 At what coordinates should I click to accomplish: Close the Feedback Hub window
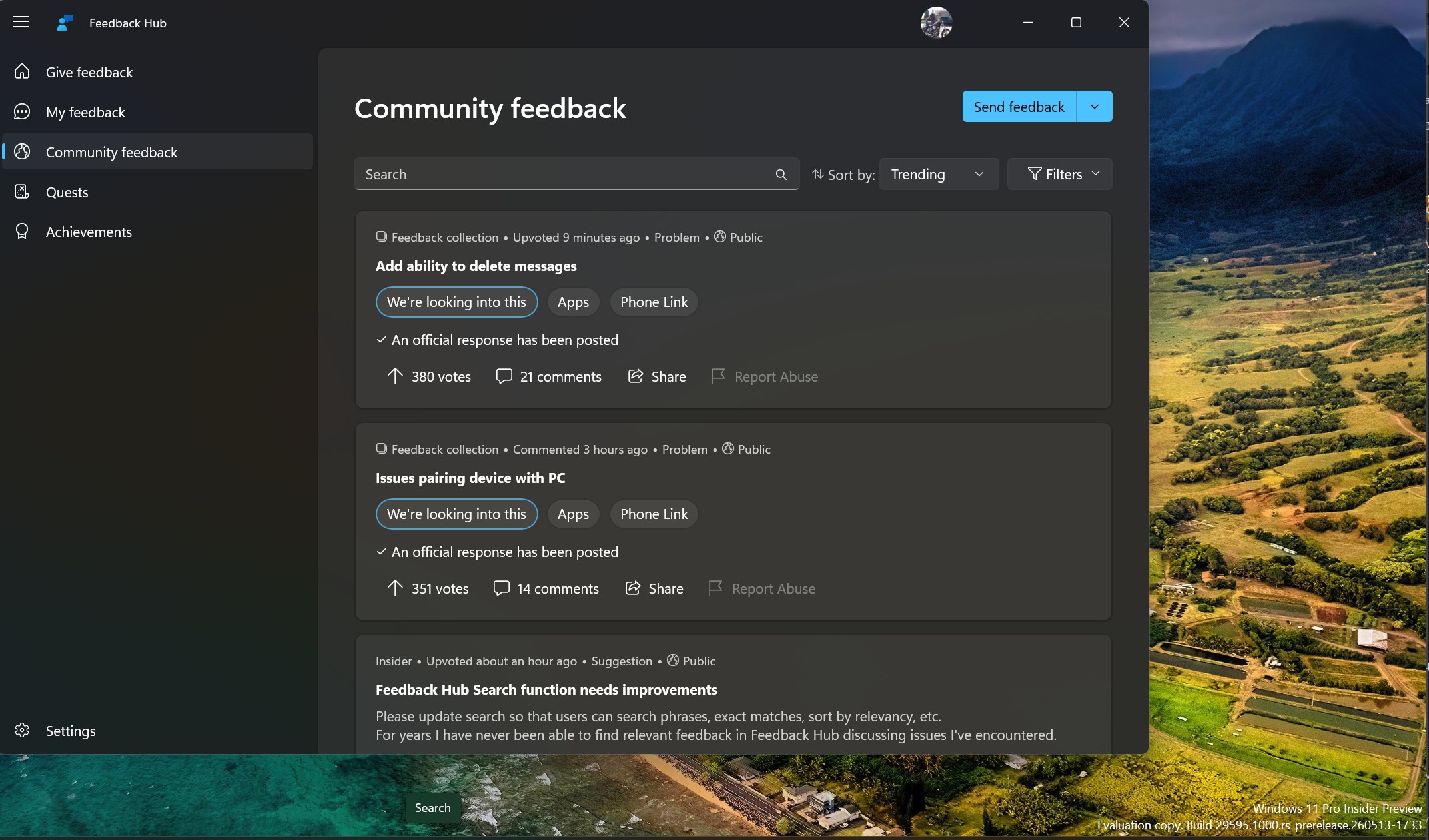(x=1124, y=23)
